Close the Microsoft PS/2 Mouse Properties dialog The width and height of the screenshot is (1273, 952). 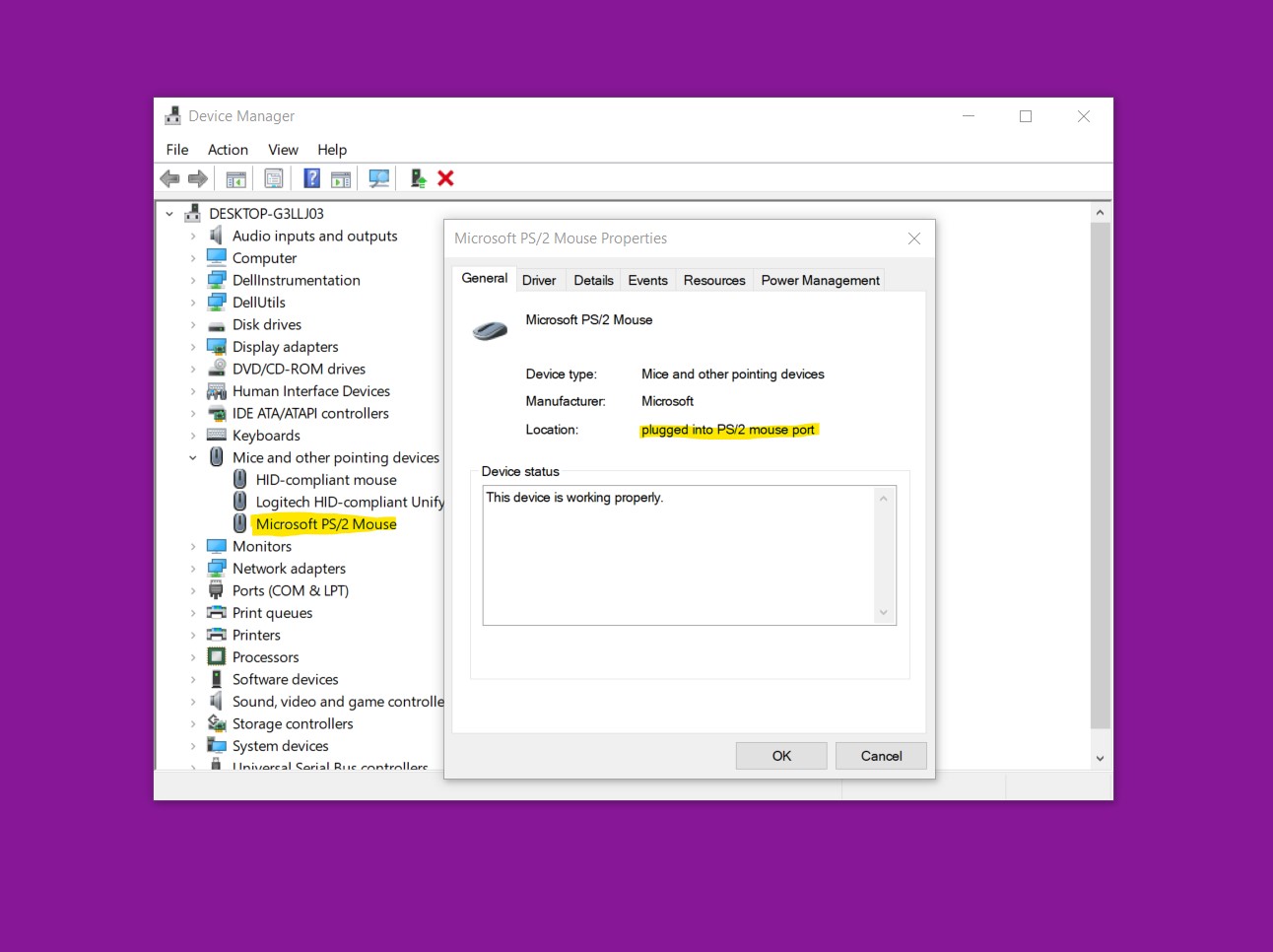(914, 238)
